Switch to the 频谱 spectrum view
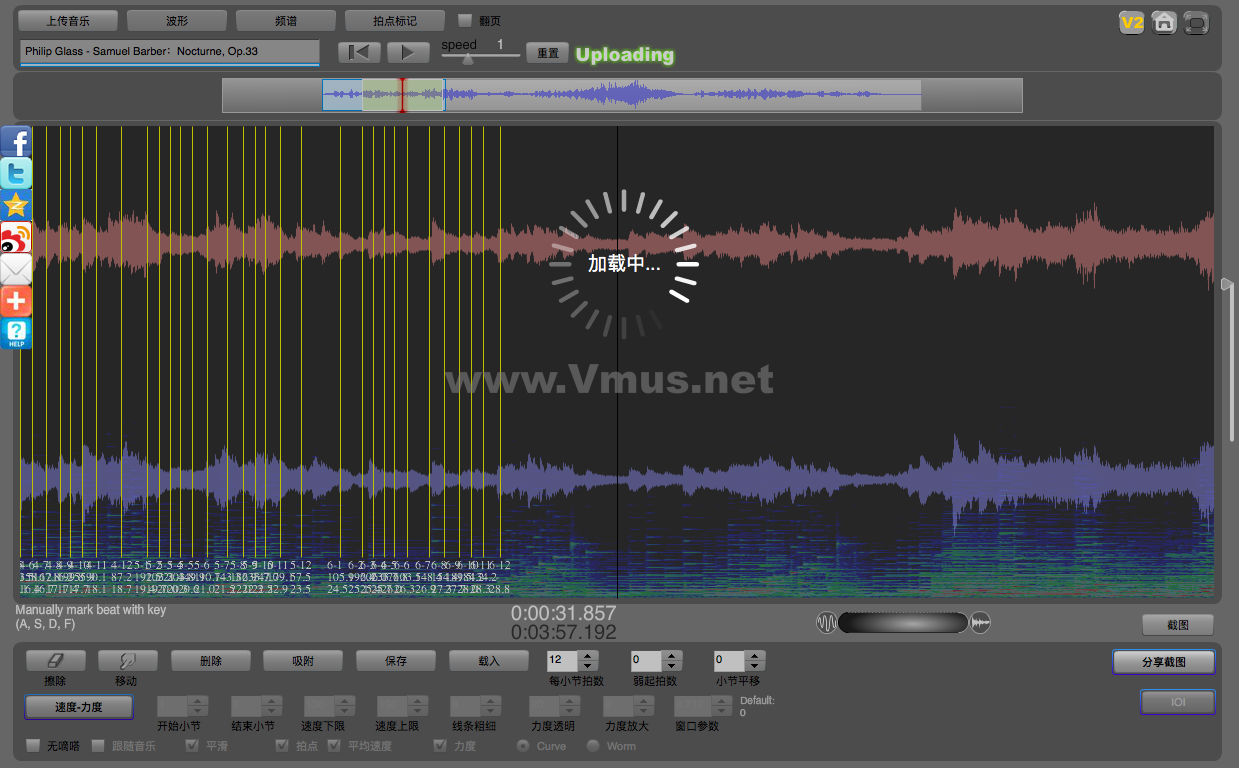 coord(285,20)
